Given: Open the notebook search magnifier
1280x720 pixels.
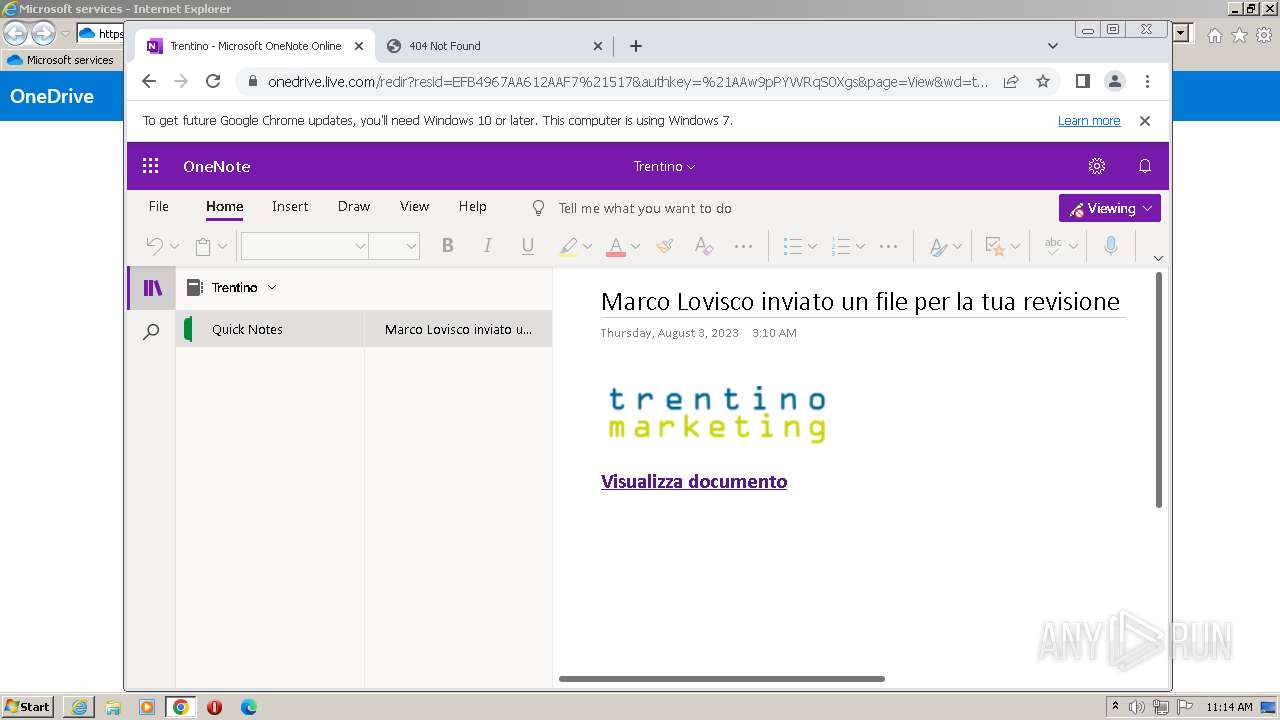Looking at the screenshot, I should coord(151,331).
